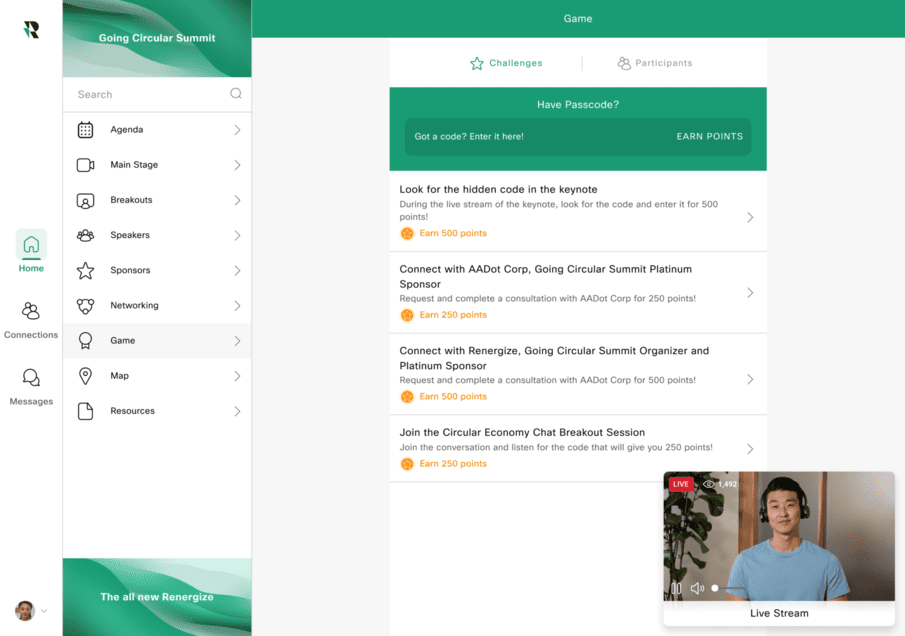
Task: Pause the live stream video
Action: click(676, 588)
